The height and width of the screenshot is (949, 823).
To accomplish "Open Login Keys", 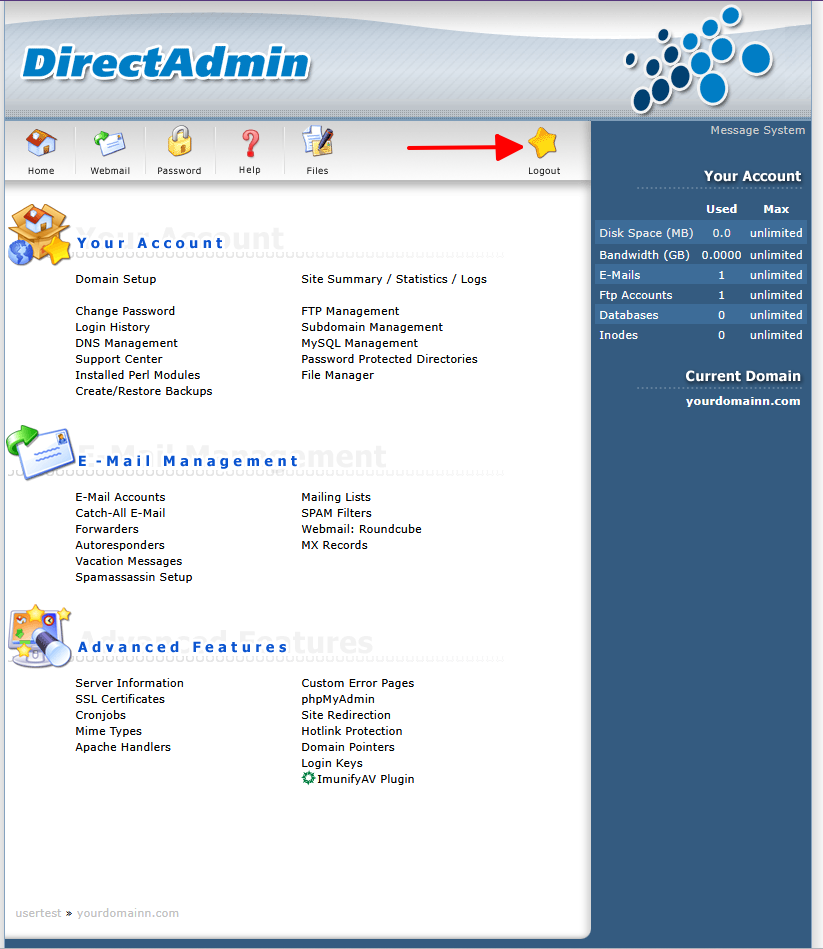I will point(332,763).
